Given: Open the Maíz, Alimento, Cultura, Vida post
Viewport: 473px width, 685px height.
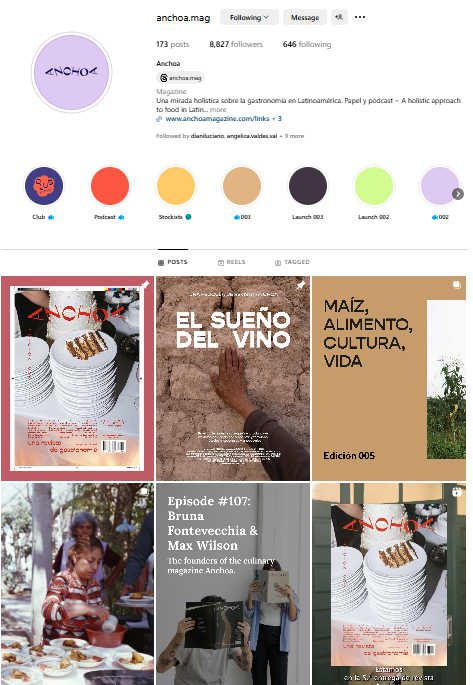Looking at the screenshot, I should (x=389, y=378).
